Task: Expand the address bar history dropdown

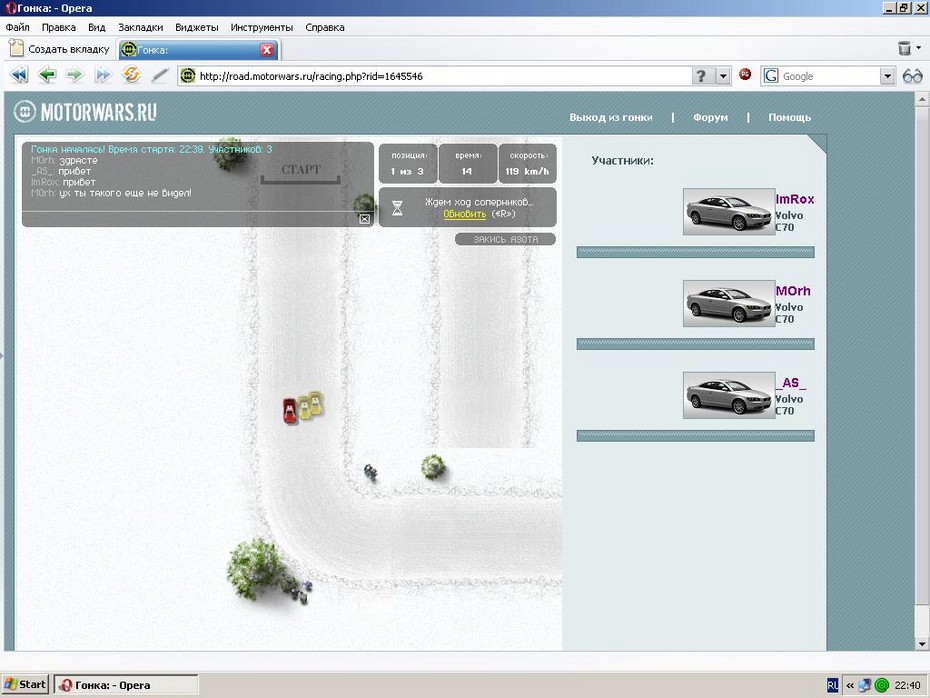Action: [x=723, y=76]
